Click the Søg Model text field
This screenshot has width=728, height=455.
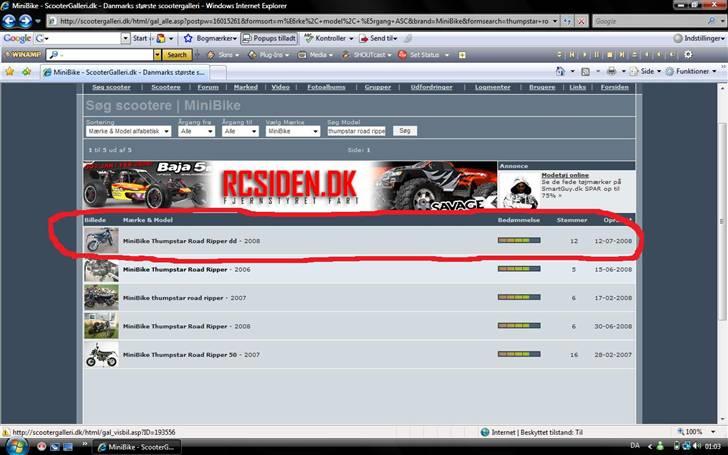356,131
